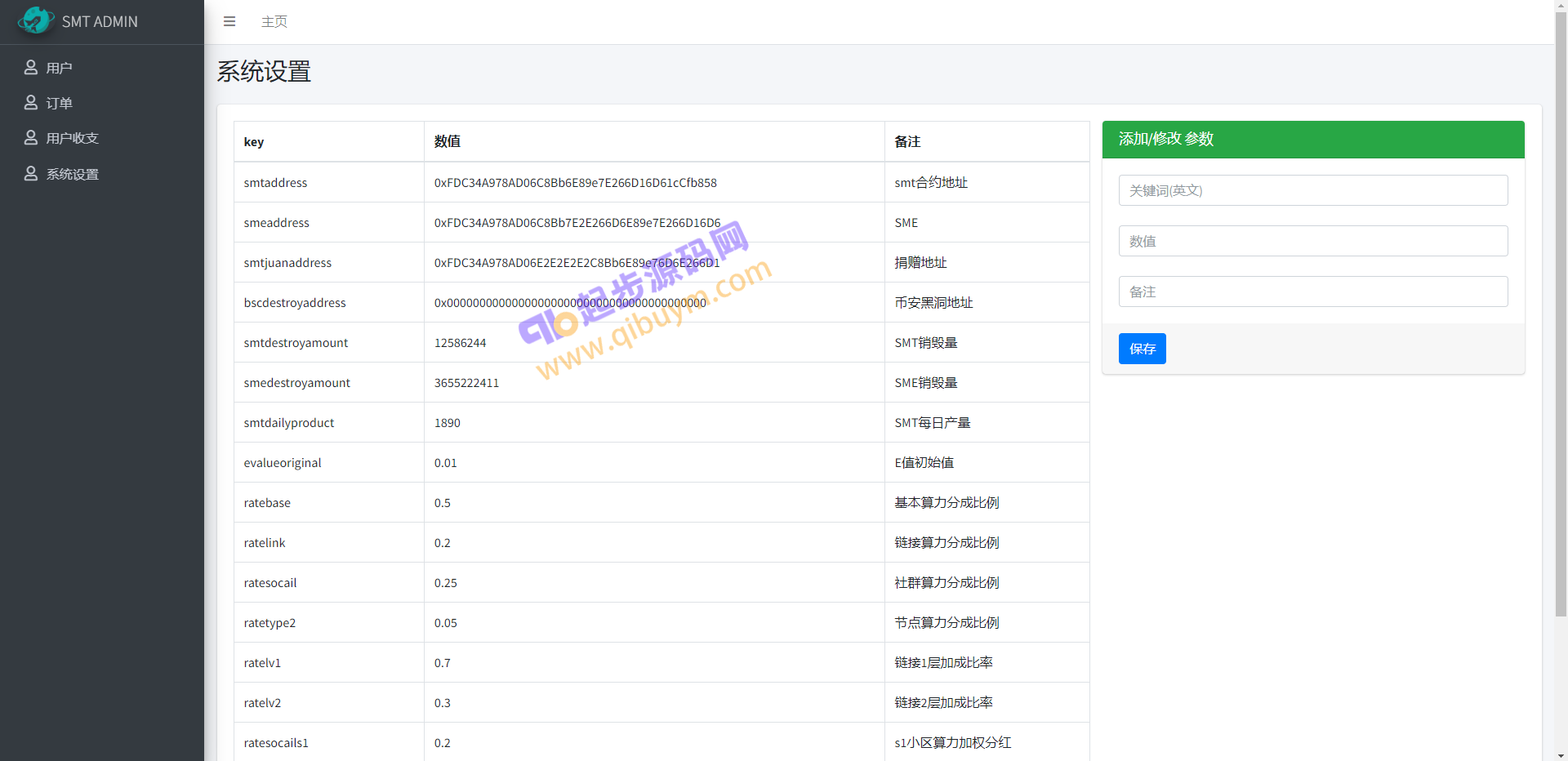Click the icon beside 系统设置
1568x761 pixels.
(31, 174)
